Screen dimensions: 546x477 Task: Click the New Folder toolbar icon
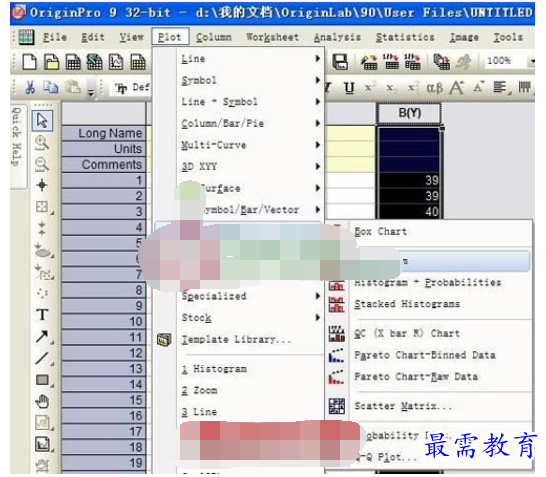click(x=51, y=62)
